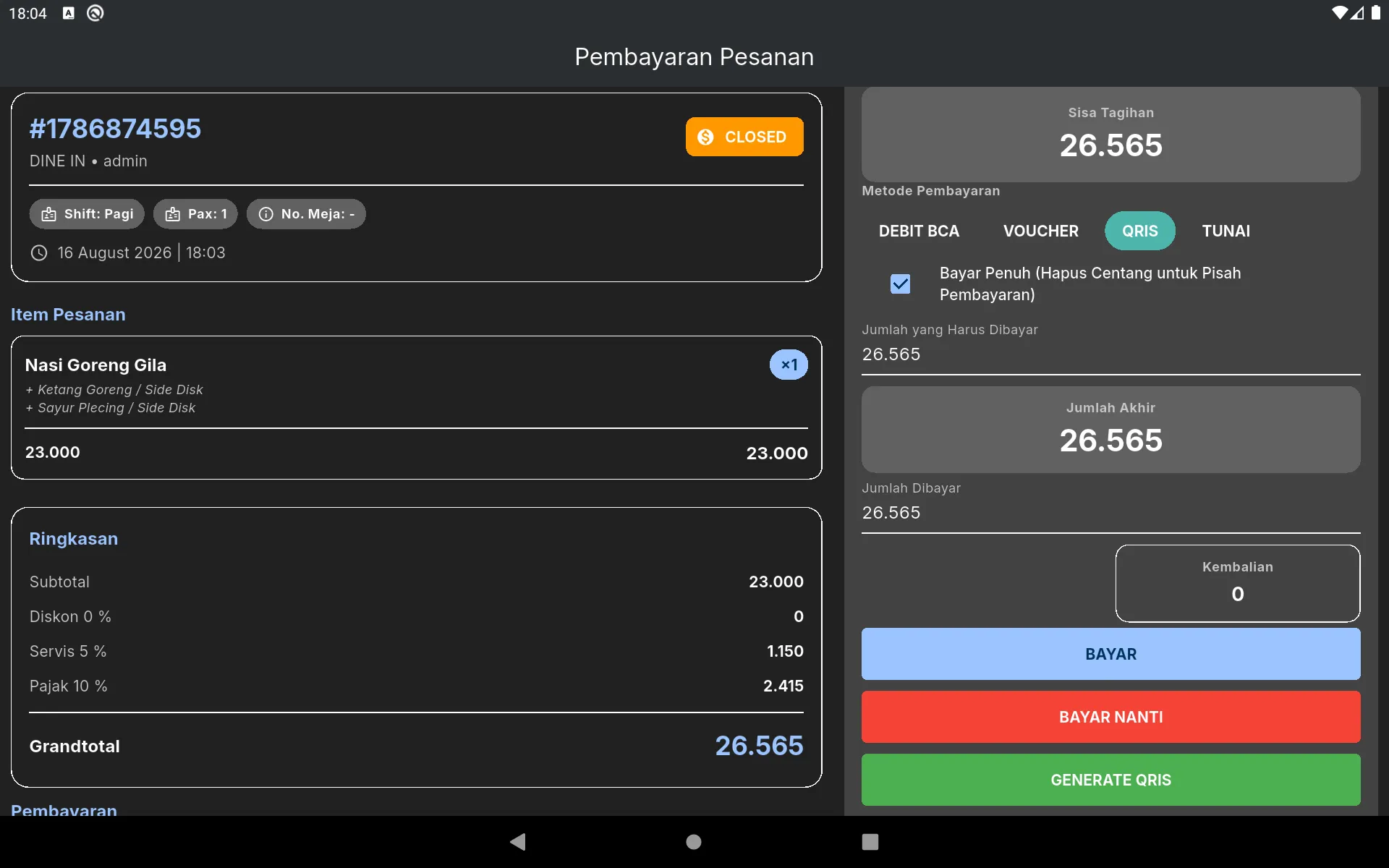
Task: Tap the Android recent apps icon
Action: (870, 841)
